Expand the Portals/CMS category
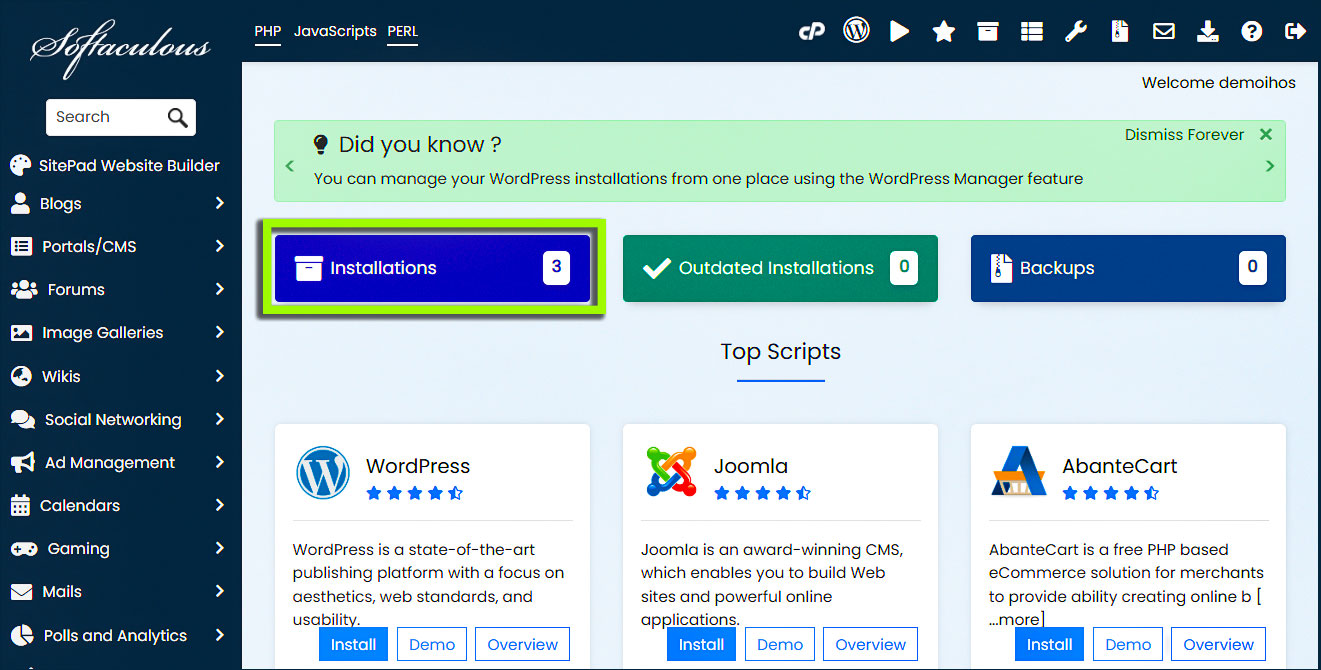The width and height of the screenshot is (1321, 670). pos(118,247)
